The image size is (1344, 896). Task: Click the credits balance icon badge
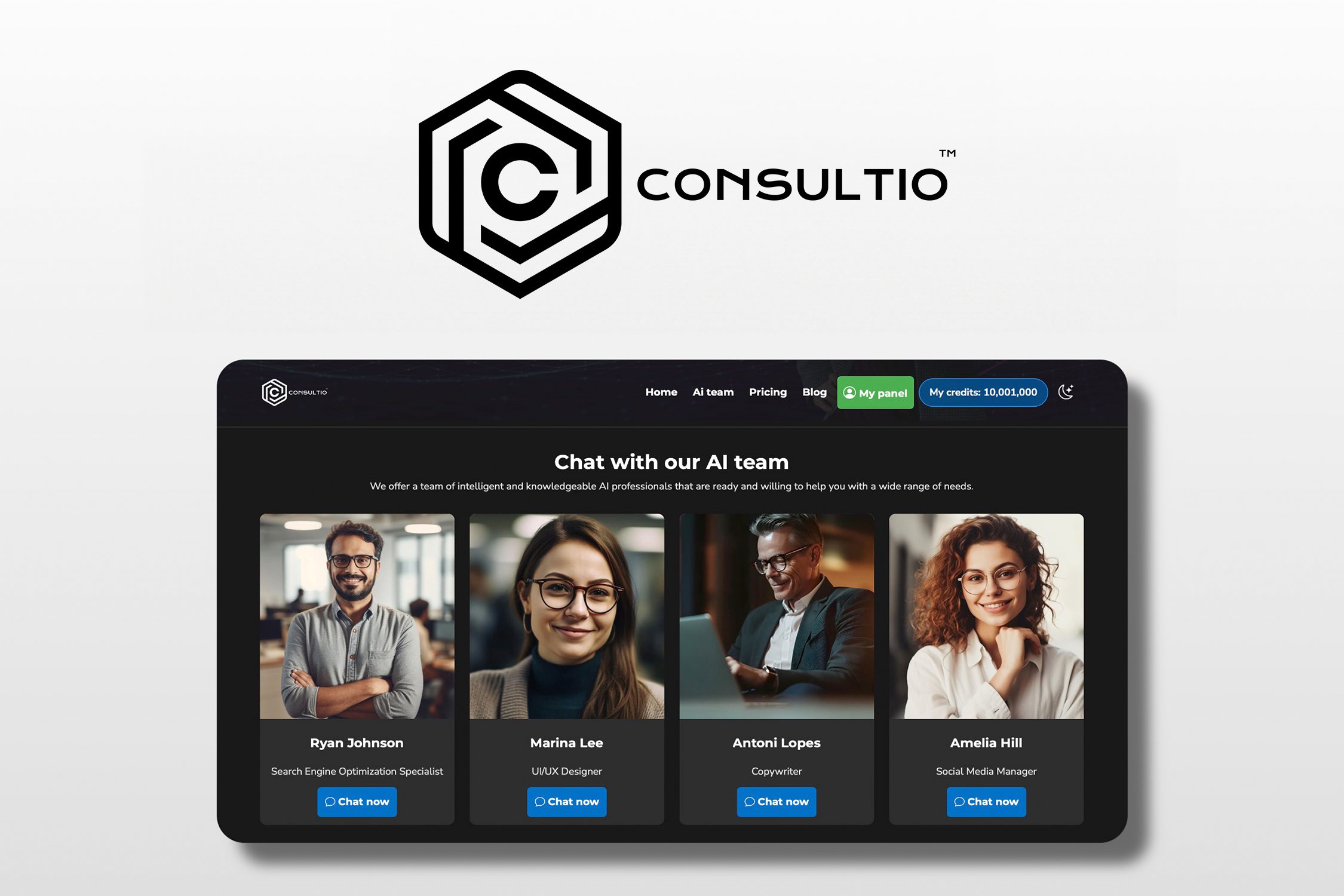click(982, 392)
